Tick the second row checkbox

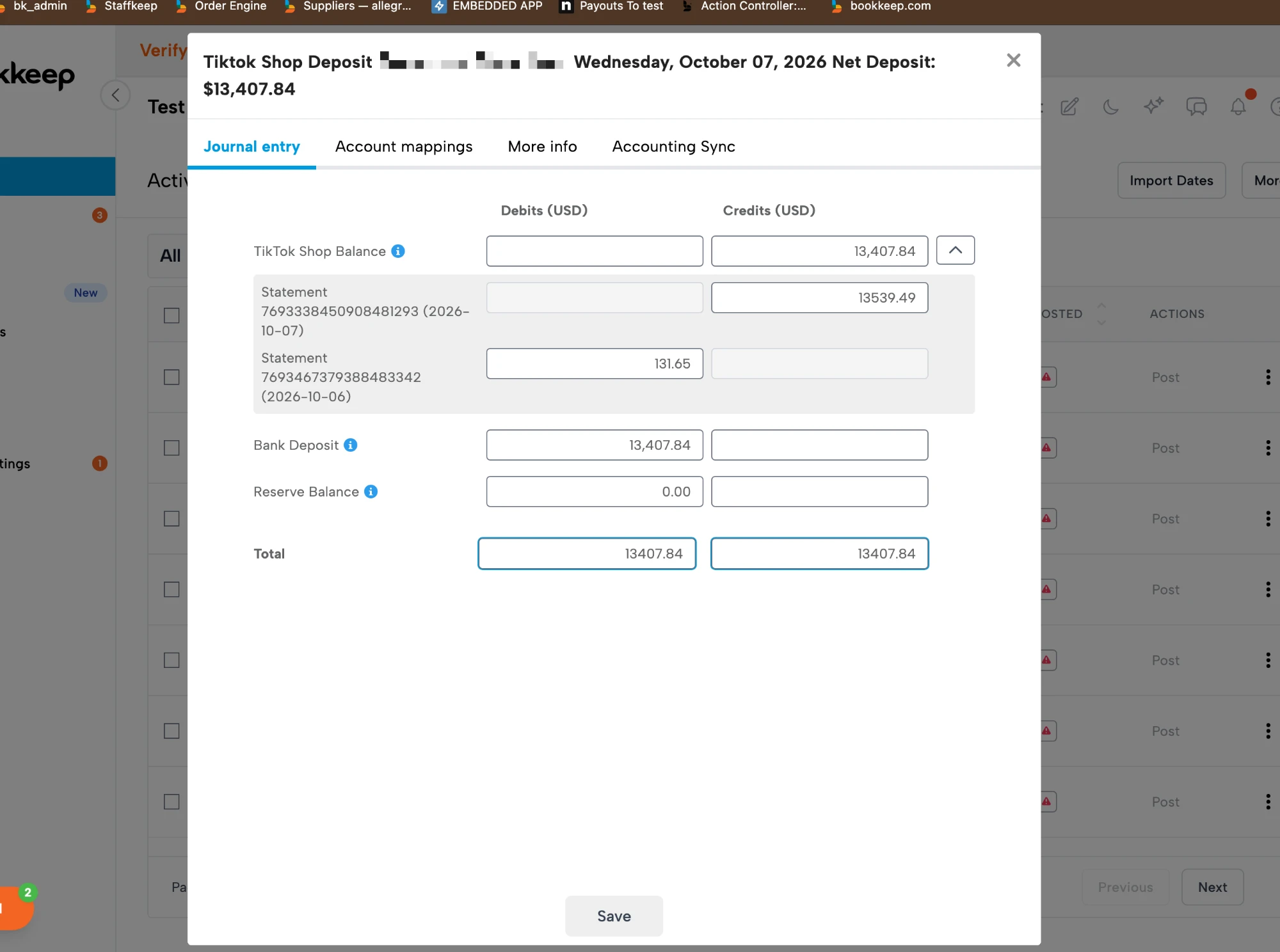172,448
